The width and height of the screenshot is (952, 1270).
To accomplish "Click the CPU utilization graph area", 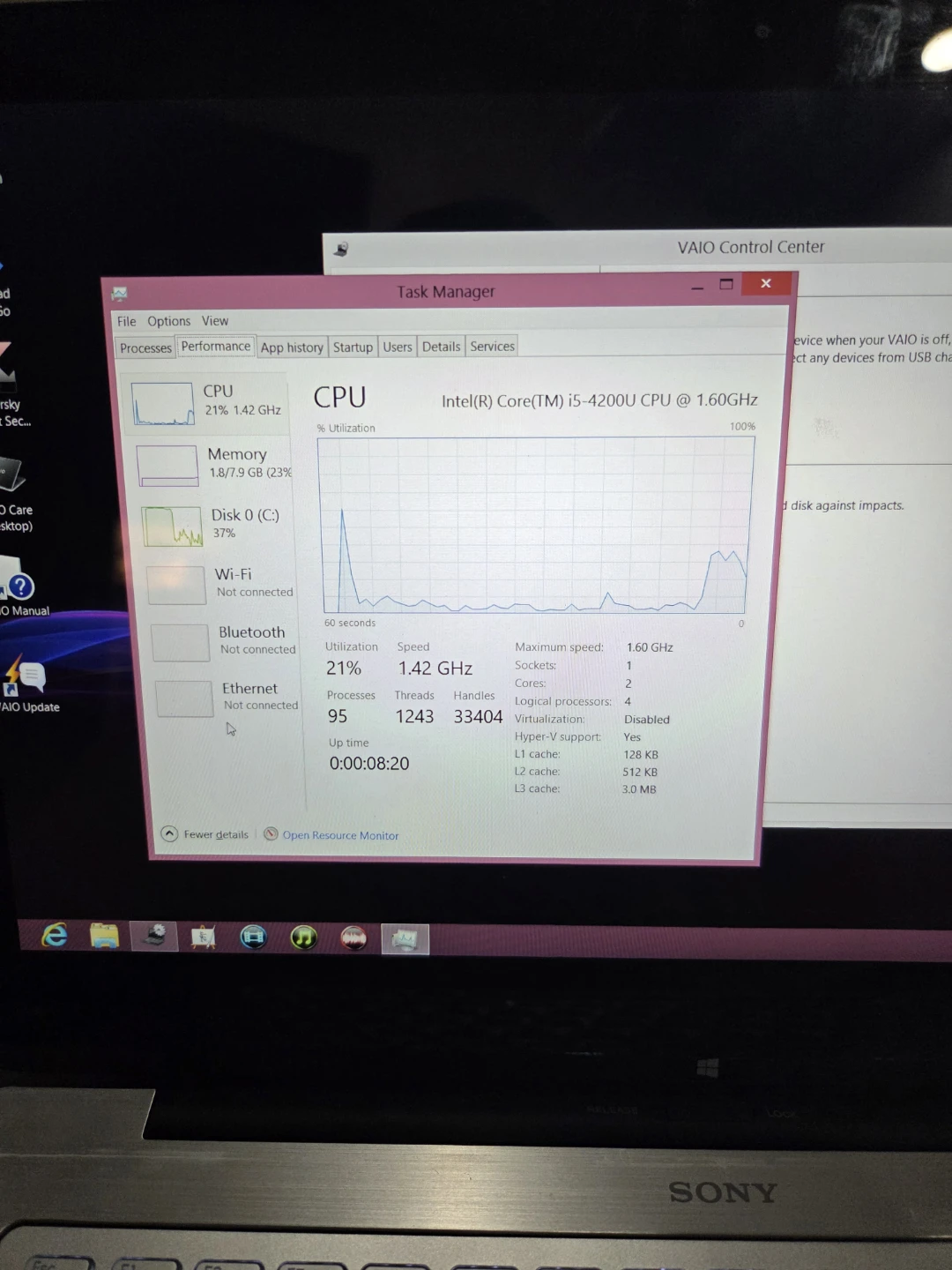I will [x=535, y=525].
